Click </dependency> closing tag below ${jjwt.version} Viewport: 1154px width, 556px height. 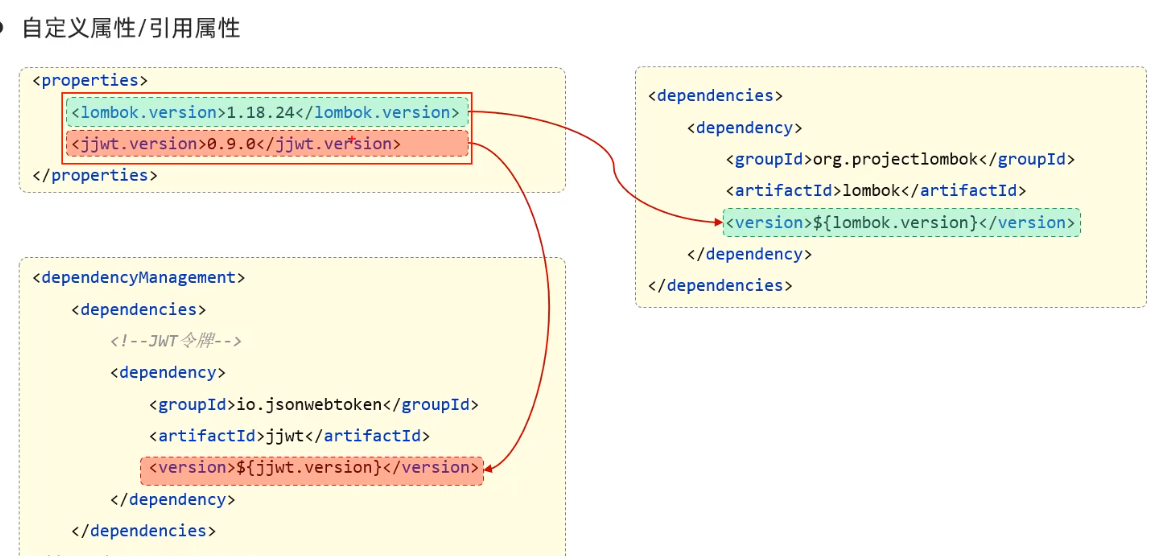pos(172,499)
